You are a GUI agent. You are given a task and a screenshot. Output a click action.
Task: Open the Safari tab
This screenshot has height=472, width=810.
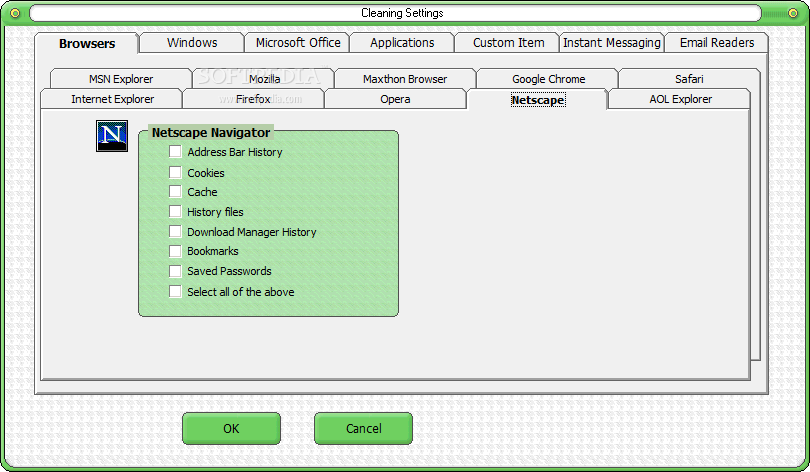pos(689,79)
